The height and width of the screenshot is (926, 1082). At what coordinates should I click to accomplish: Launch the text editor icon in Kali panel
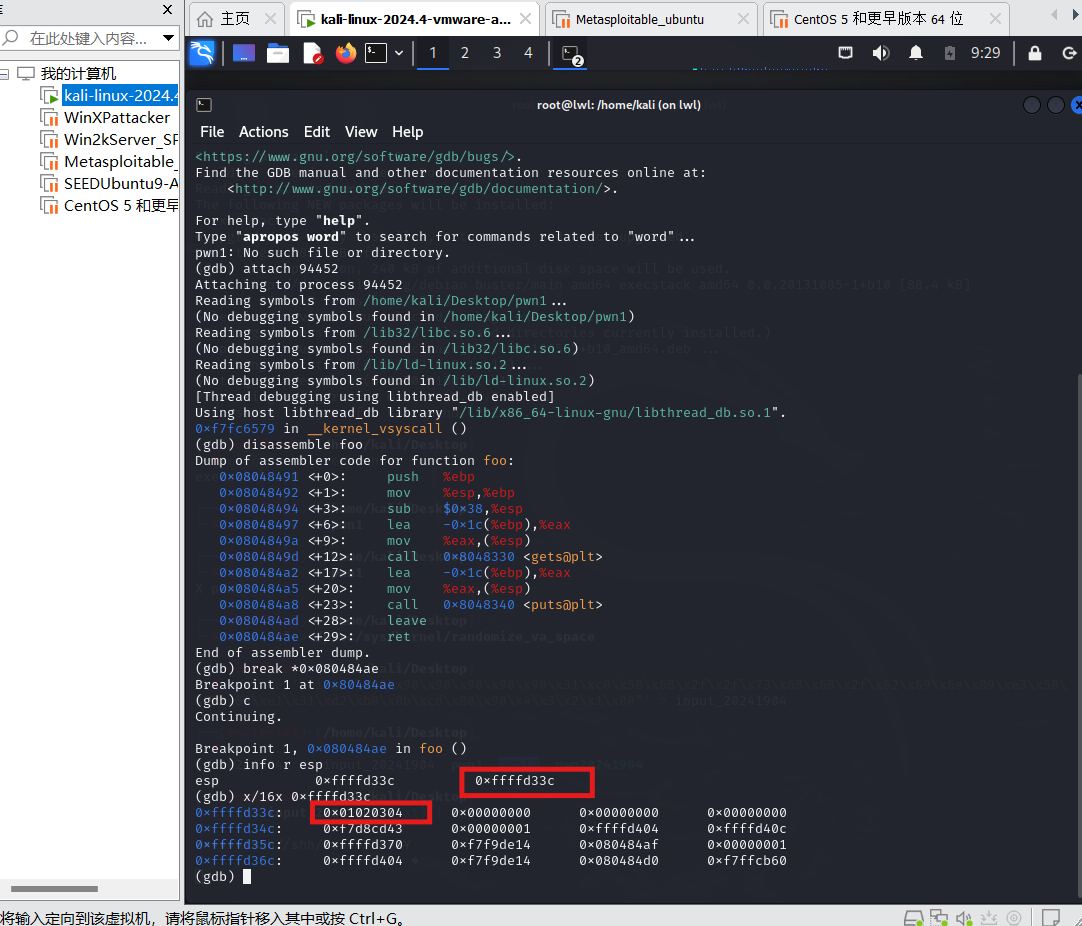click(x=313, y=53)
